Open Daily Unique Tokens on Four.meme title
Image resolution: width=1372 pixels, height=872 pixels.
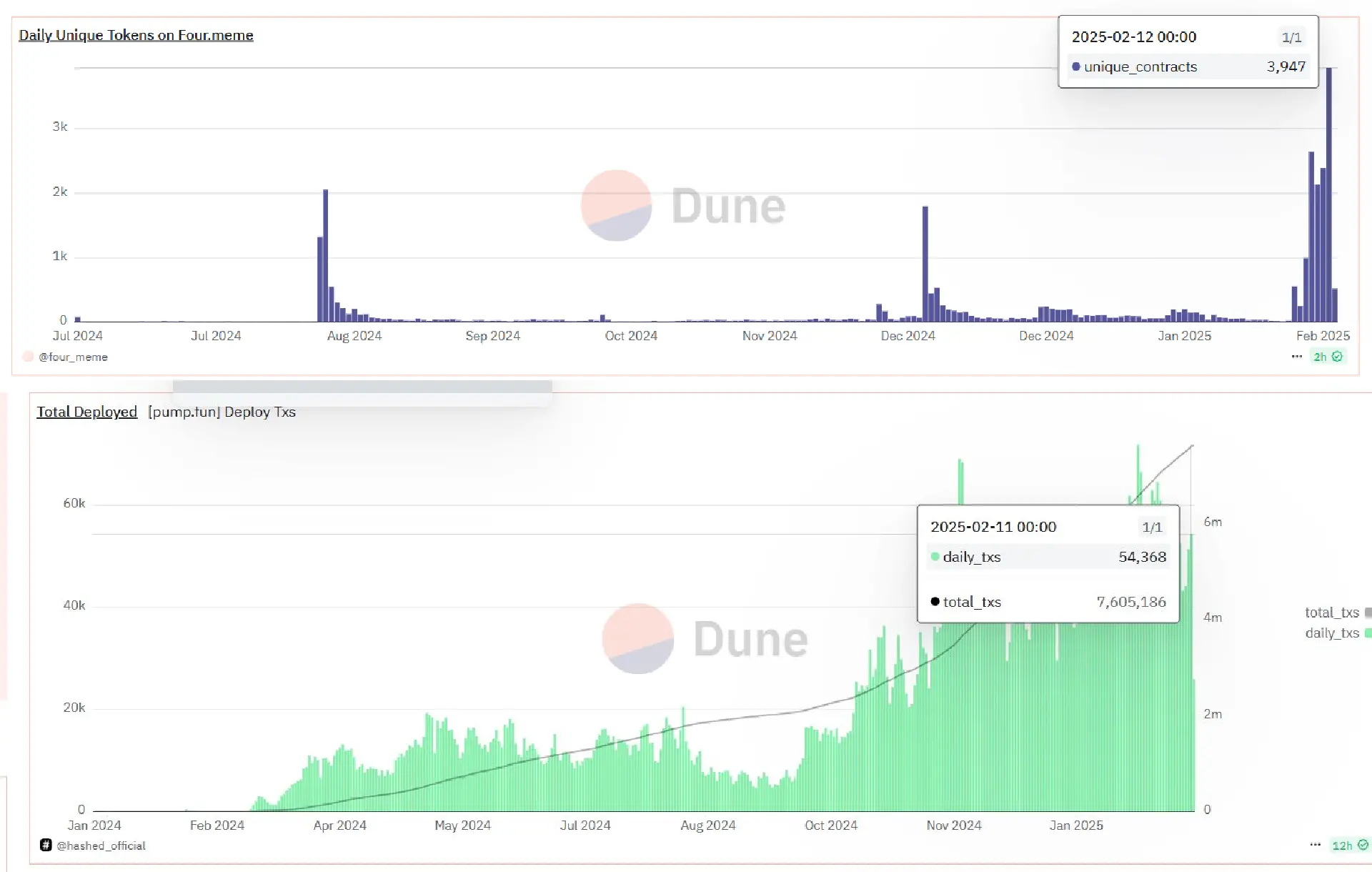tap(136, 35)
